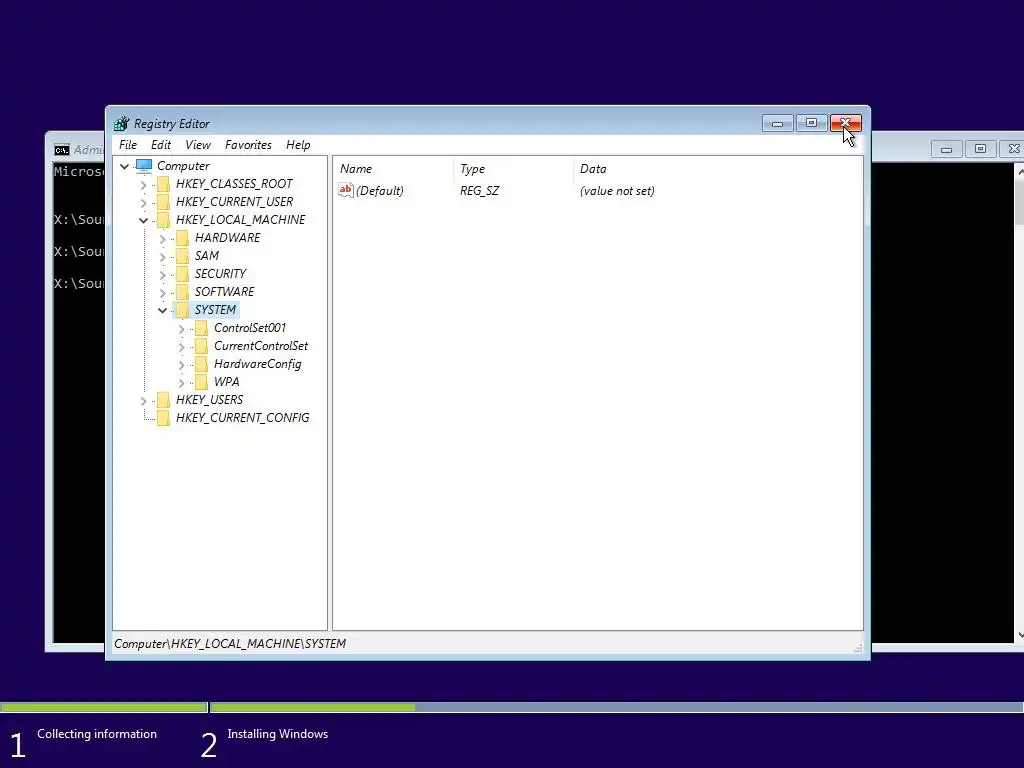Click the Installing Windows progress bar
The width and height of the screenshot is (1024, 768).
[x=617, y=707]
